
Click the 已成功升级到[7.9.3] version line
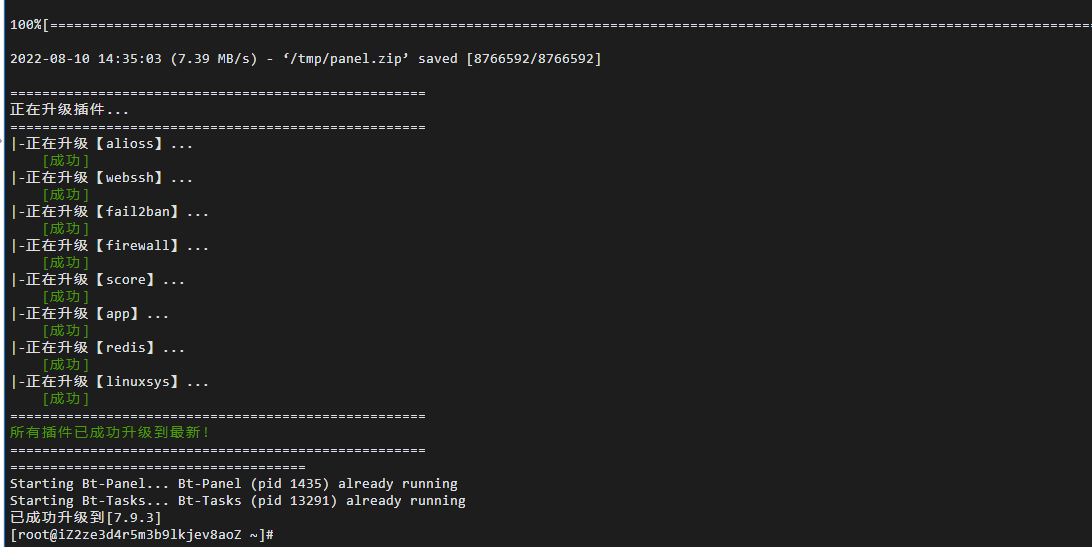coord(86,518)
